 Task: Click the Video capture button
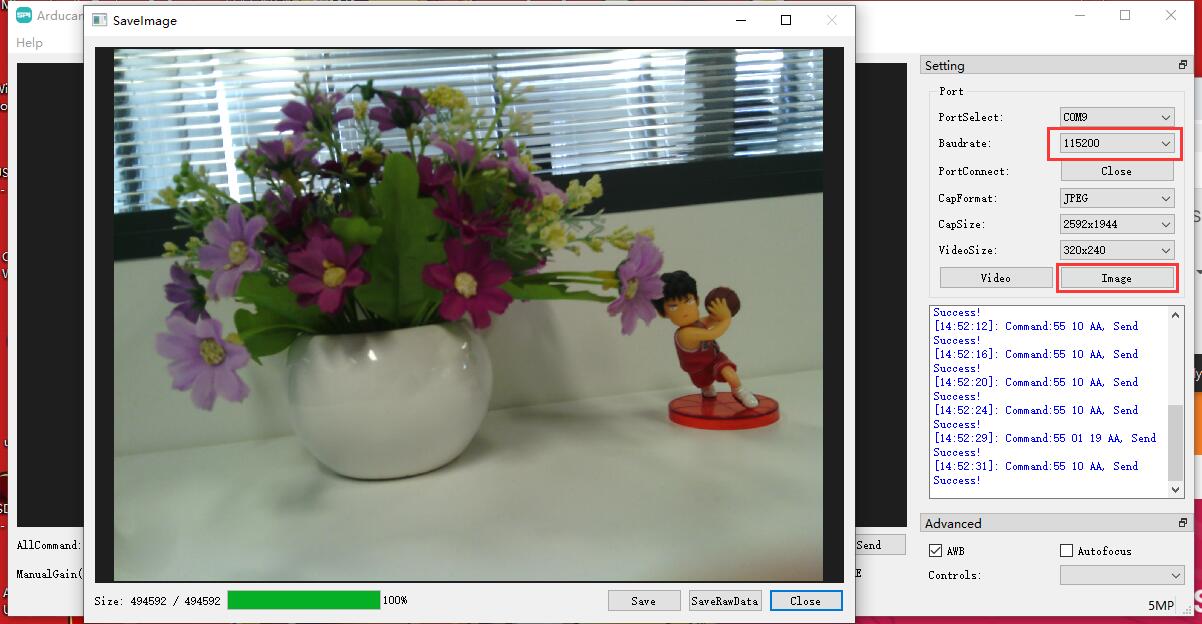coord(995,278)
